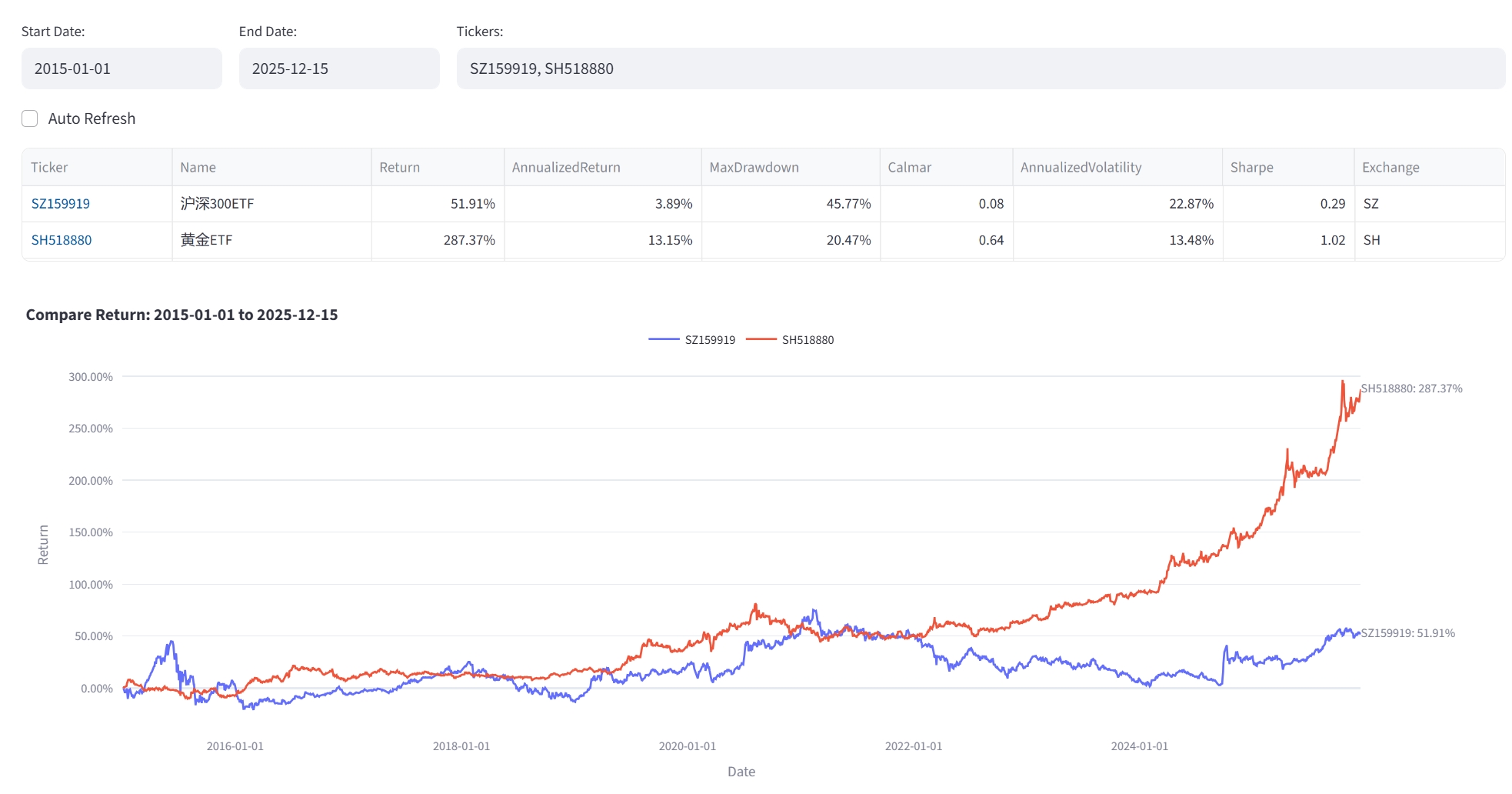
Task: Sort by the Return column header
Action: (x=399, y=168)
